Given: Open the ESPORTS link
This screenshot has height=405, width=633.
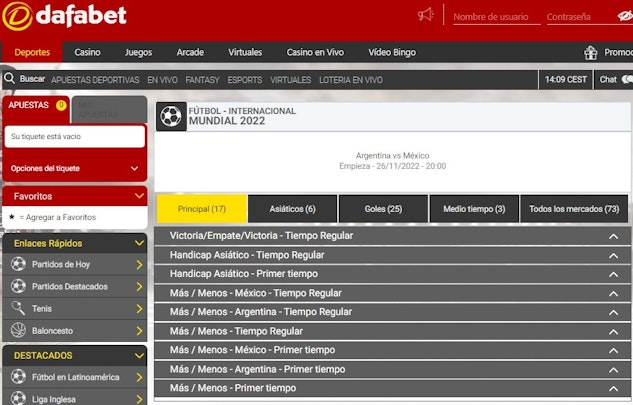Looking at the screenshot, I should (245, 80).
